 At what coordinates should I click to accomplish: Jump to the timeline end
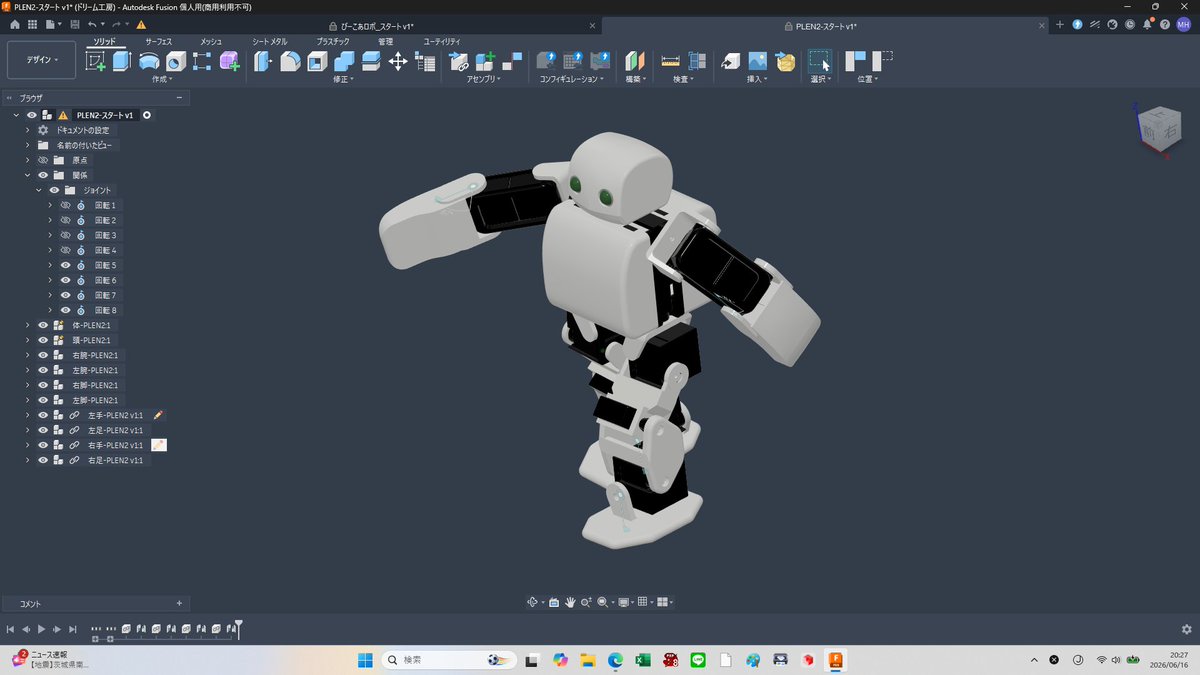click(73, 629)
